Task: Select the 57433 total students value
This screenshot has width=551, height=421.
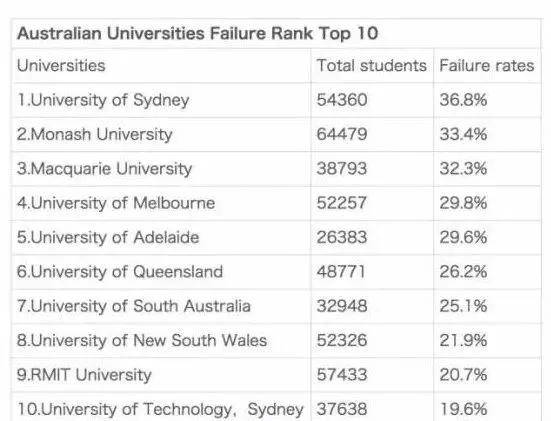Action: pyautogui.click(x=342, y=375)
